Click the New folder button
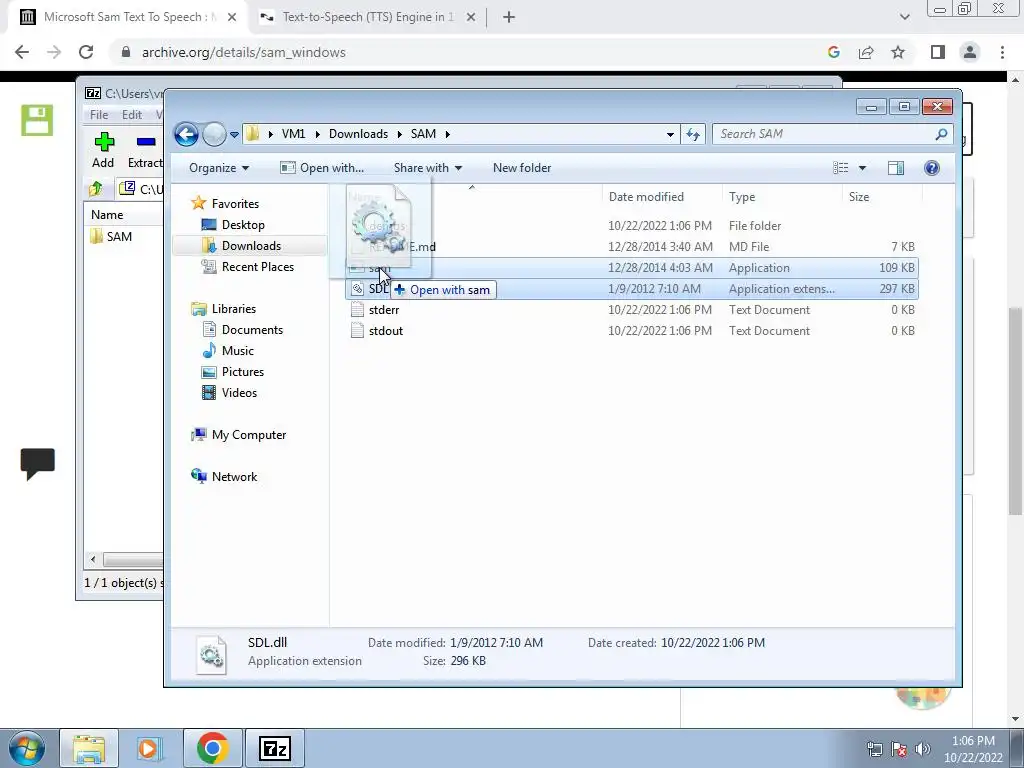The width and height of the screenshot is (1024, 768). pos(522,168)
